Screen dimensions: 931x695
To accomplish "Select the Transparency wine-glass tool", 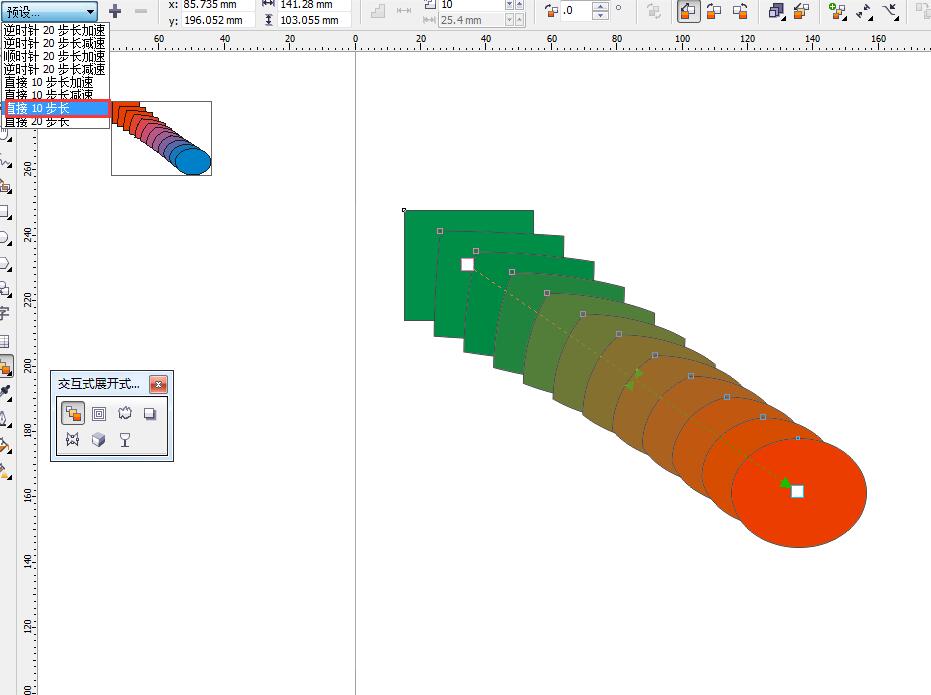I will [125, 440].
